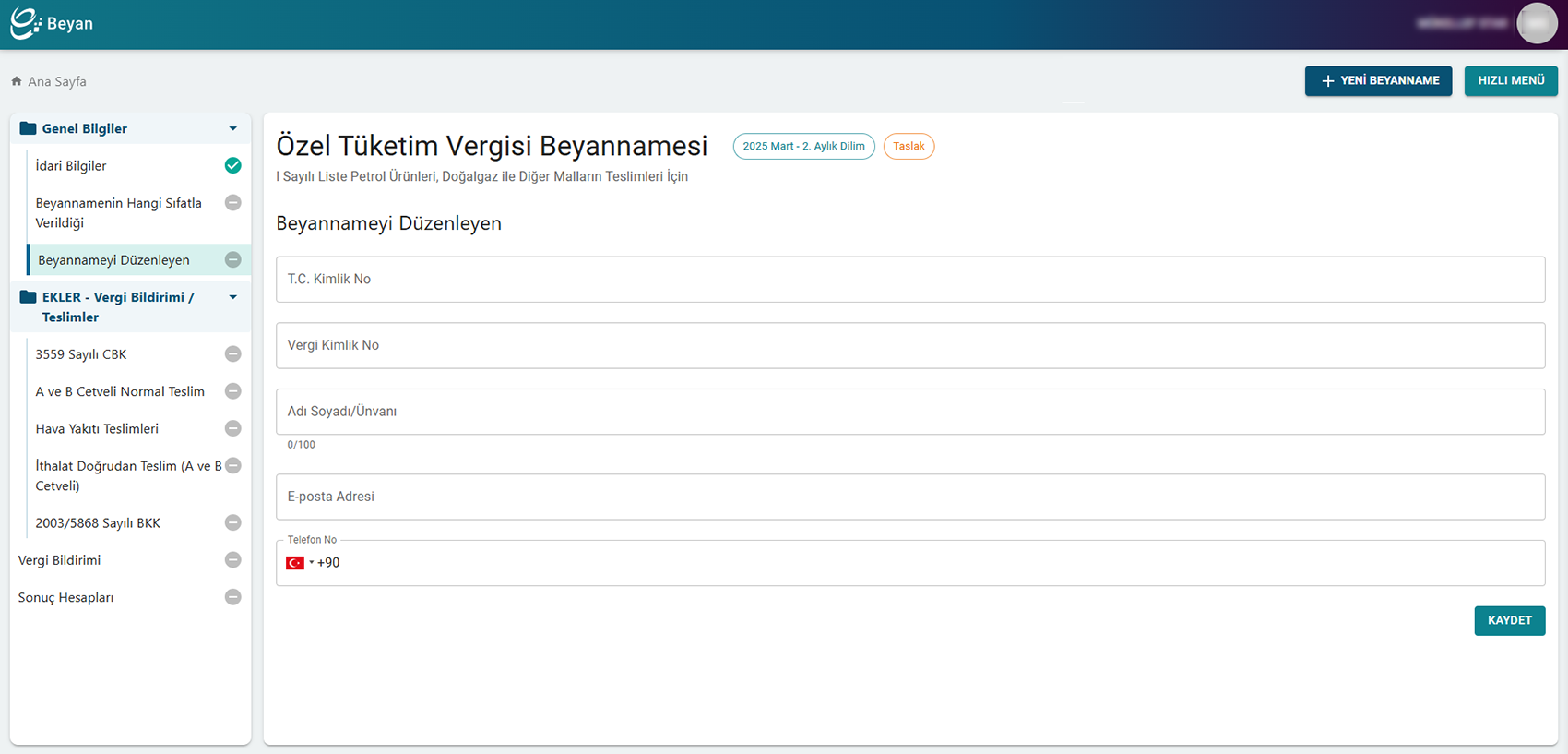Click status icon for Beyannamenin Hangi Sıfatla Verildiği
This screenshot has width=1568, height=754.
[233, 203]
